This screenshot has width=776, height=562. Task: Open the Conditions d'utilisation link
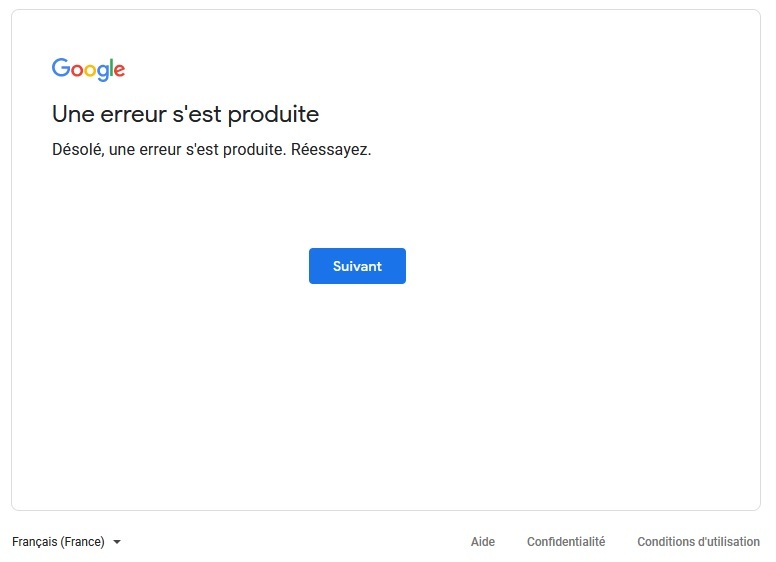point(698,542)
